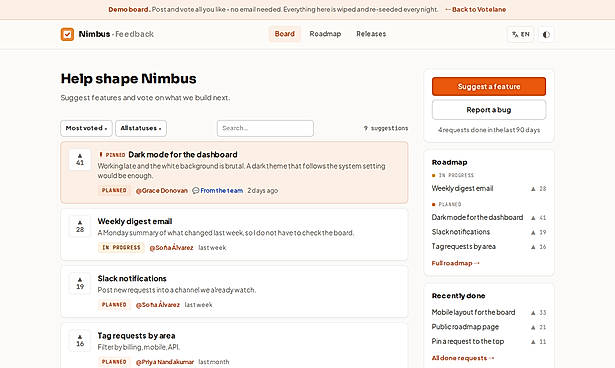Click the Roadmap sidebar heading
Image resolution: width=615 pixels, height=368 pixels.
pyautogui.click(x=449, y=162)
